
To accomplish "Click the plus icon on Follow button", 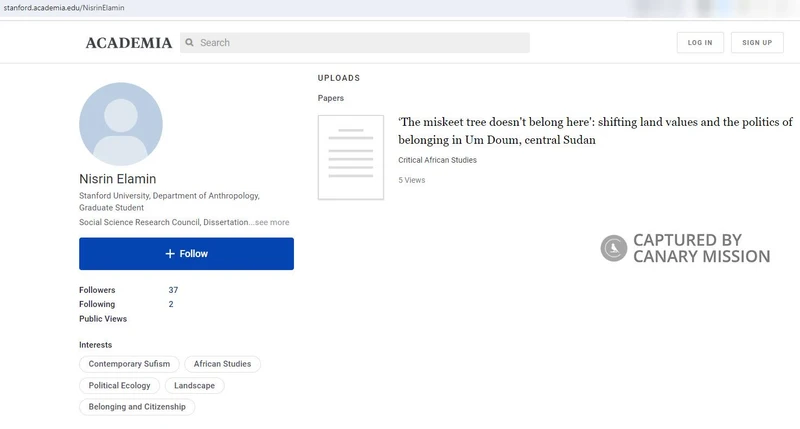I will tap(170, 254).
